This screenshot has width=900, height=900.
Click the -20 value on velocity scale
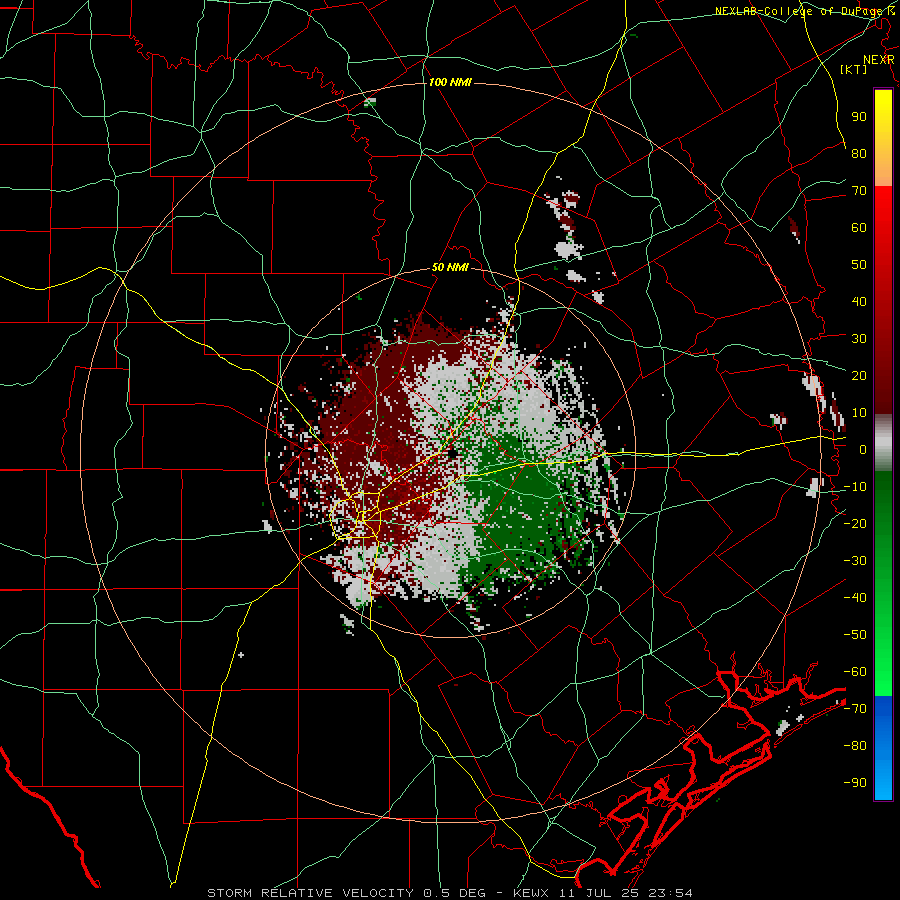(x=855, y=523)
